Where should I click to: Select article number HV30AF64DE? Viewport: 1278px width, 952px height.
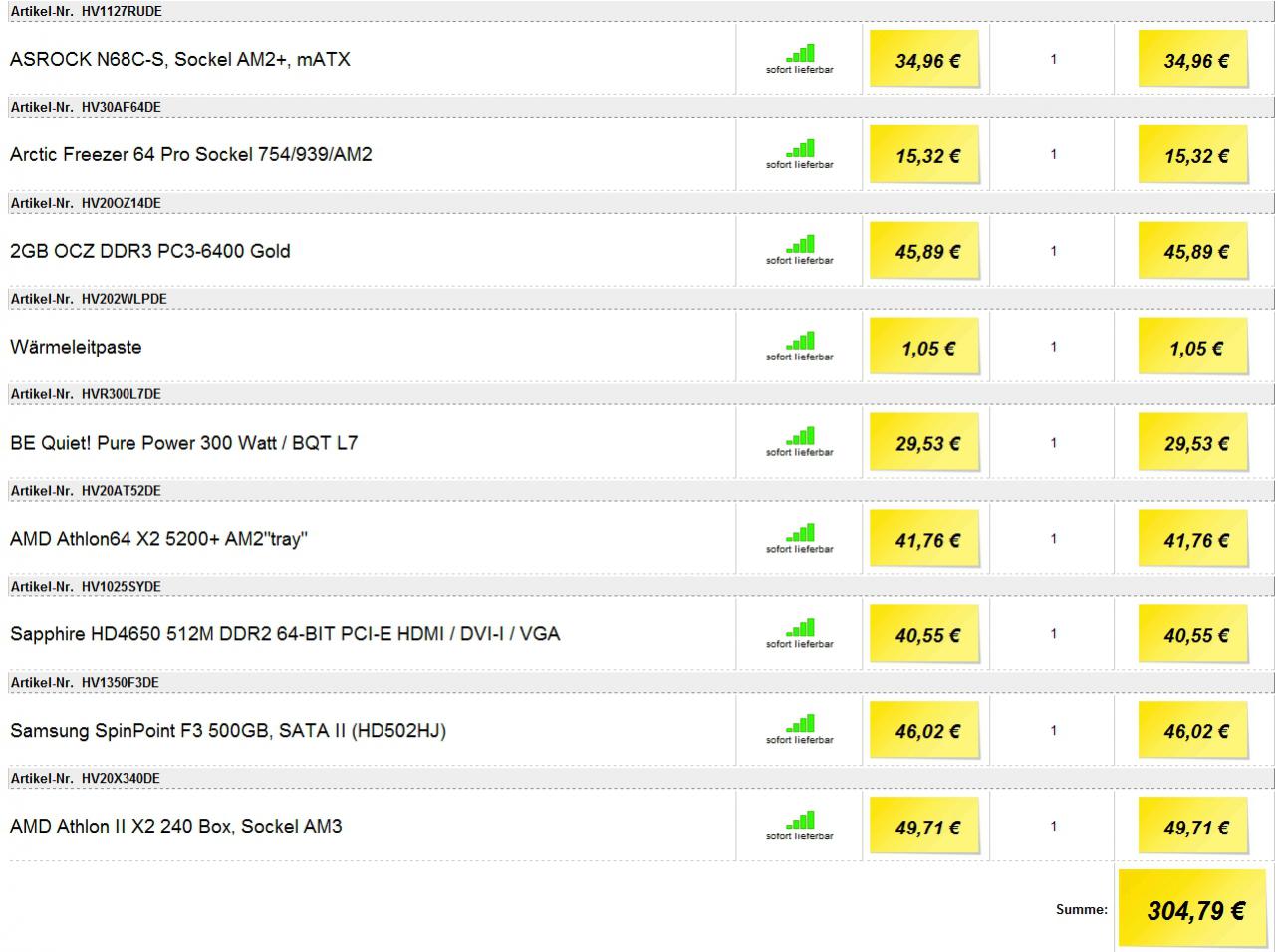(x=122, y=107)
